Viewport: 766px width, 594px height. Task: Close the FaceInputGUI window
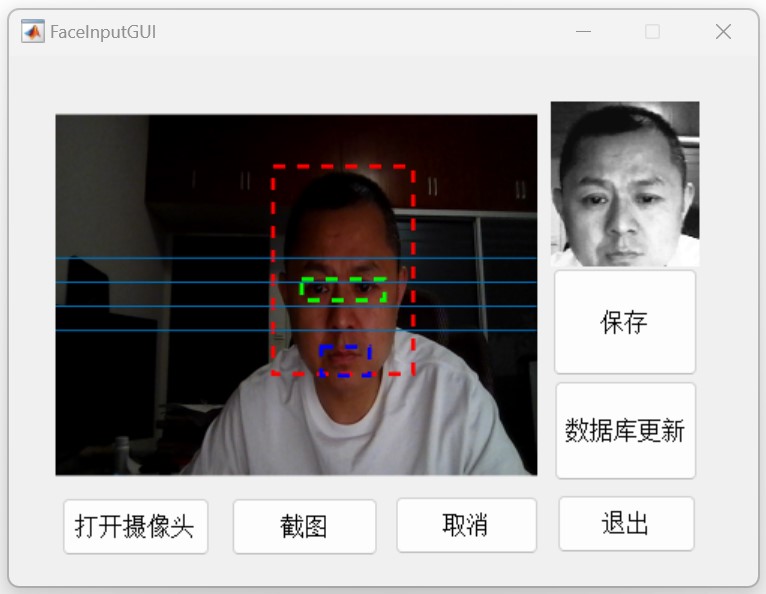pyautogui.click(x=723, y=32)
